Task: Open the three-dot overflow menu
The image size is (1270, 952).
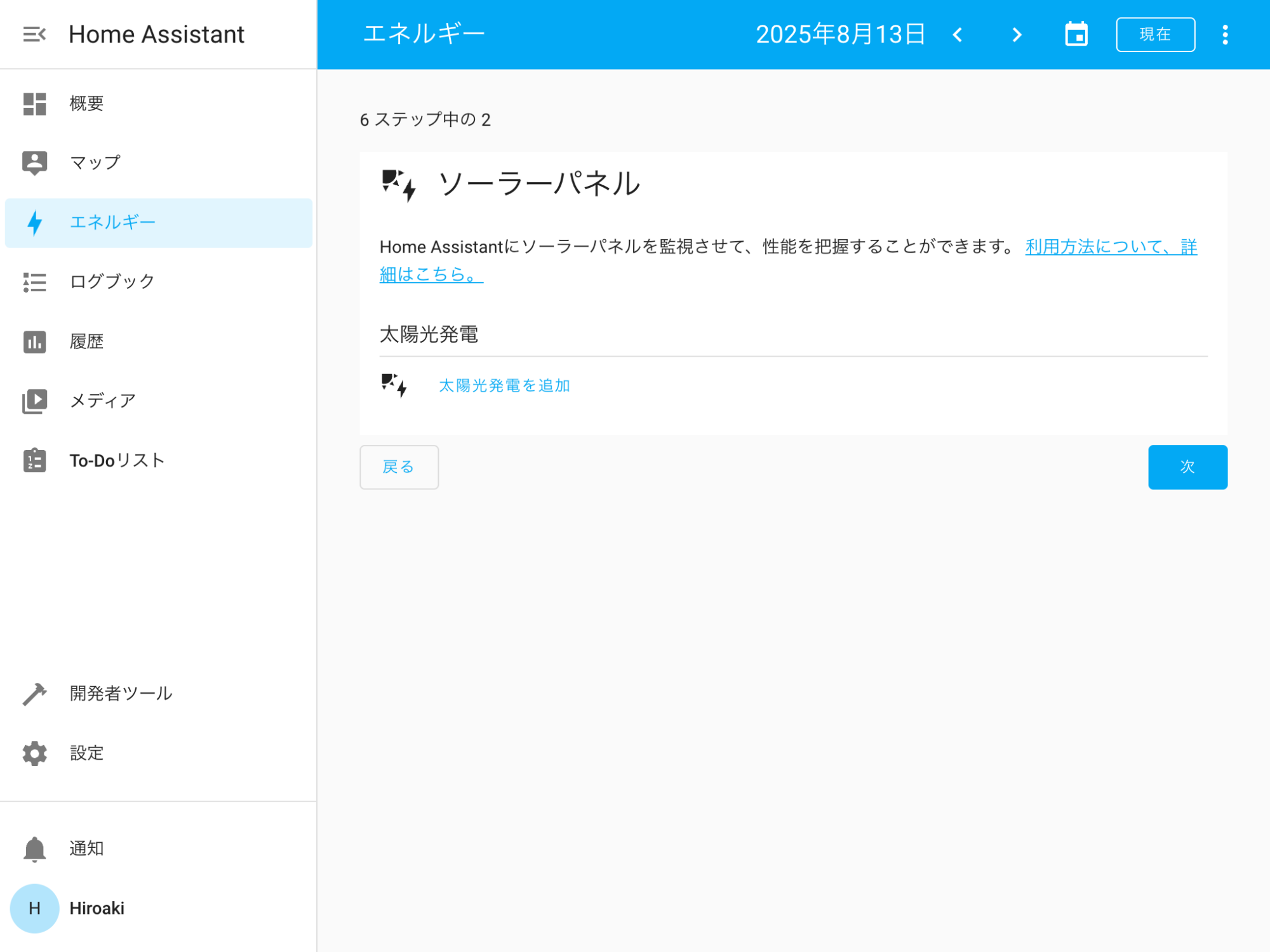Action: coord(1225,35)
